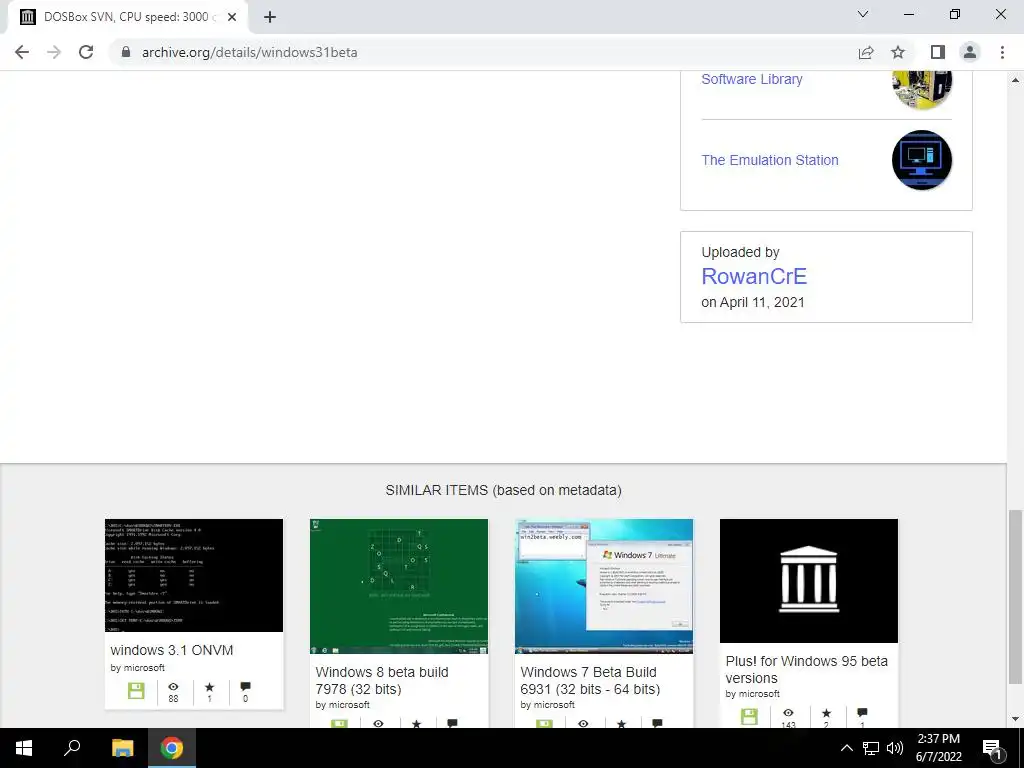Open Windows 7 Beta Build 6931 thumbnail

point(604,586)
